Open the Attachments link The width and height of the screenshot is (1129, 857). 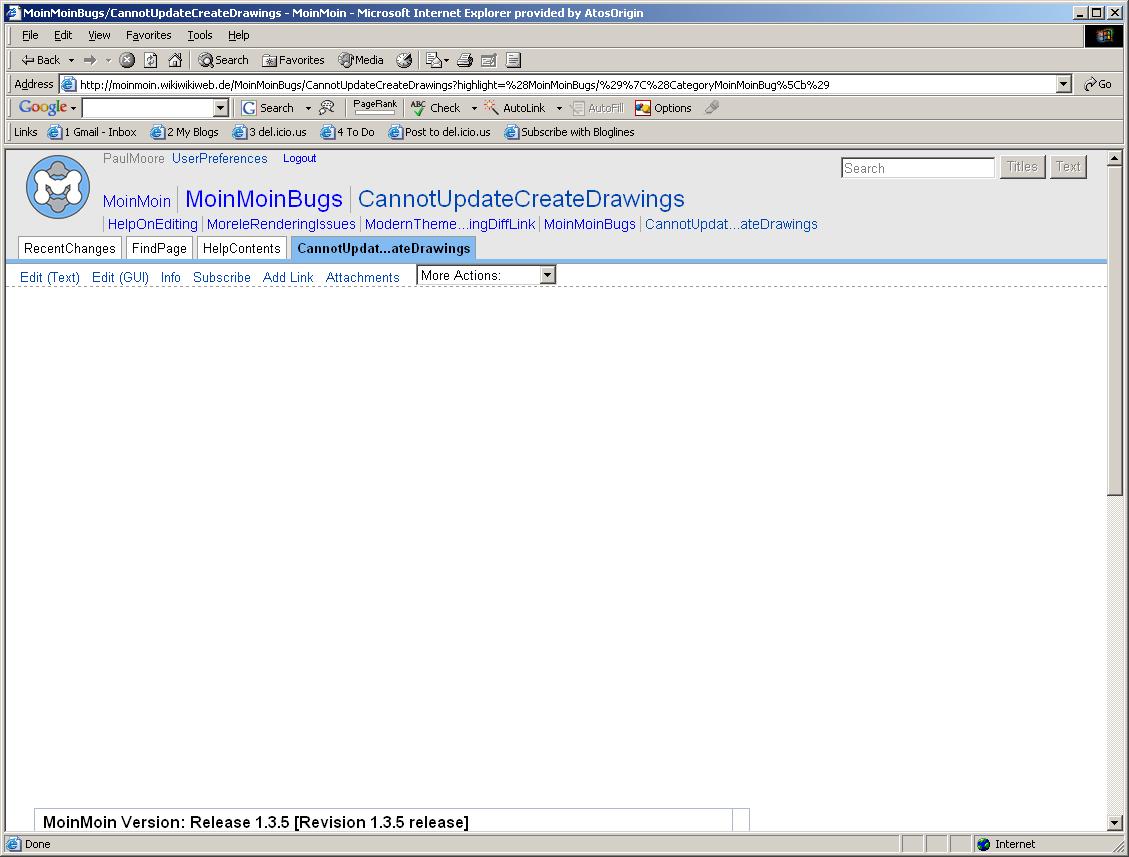[362, 277]
